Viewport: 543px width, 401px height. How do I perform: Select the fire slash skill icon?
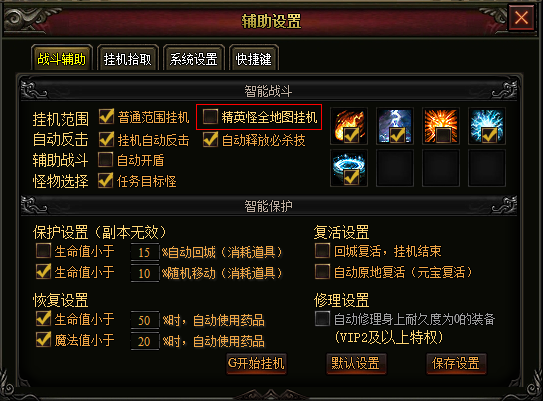[349, 126]
